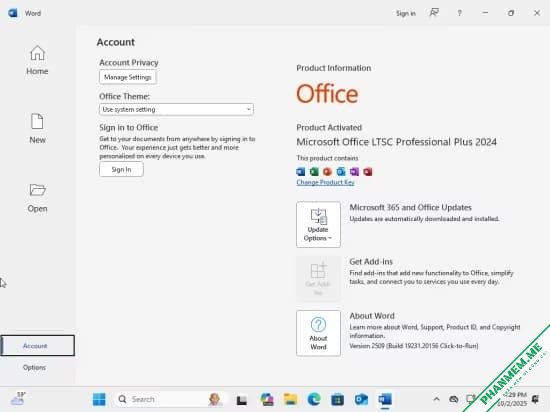The image size is (550, 412).
Task: Click the Word app icon in the title bar
Action: 13,13
